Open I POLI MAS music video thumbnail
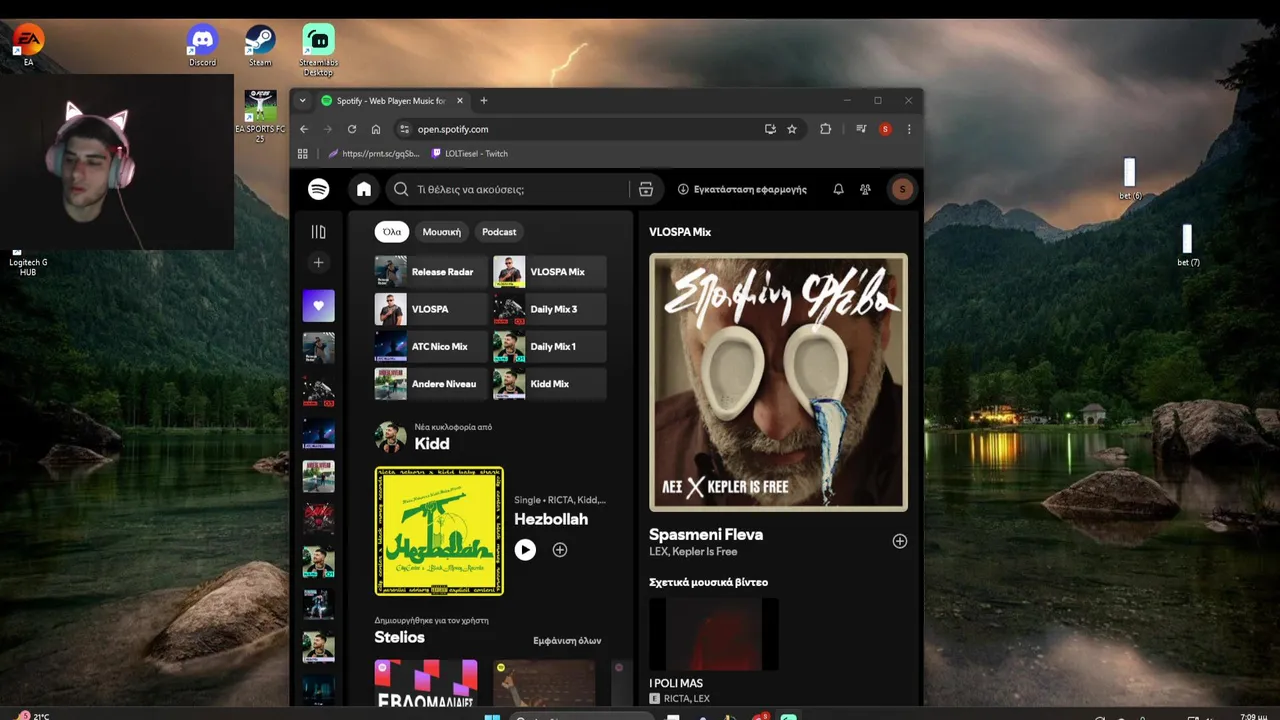The image size is (1280, 720). click(714, 634)
